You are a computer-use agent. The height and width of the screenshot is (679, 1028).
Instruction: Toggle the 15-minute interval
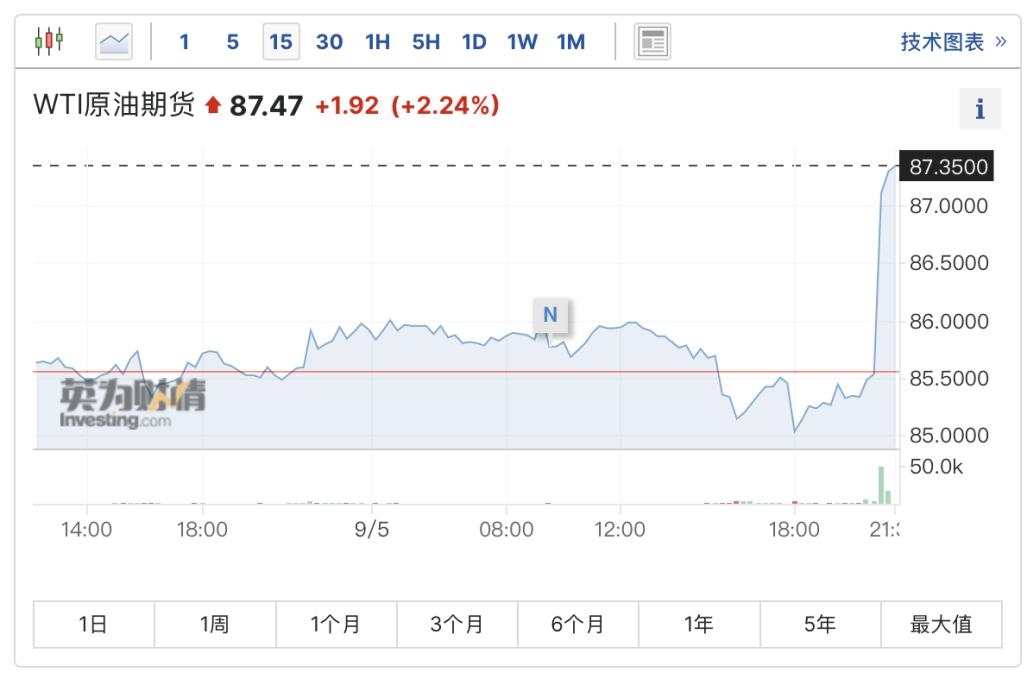[x=281, y=42]
